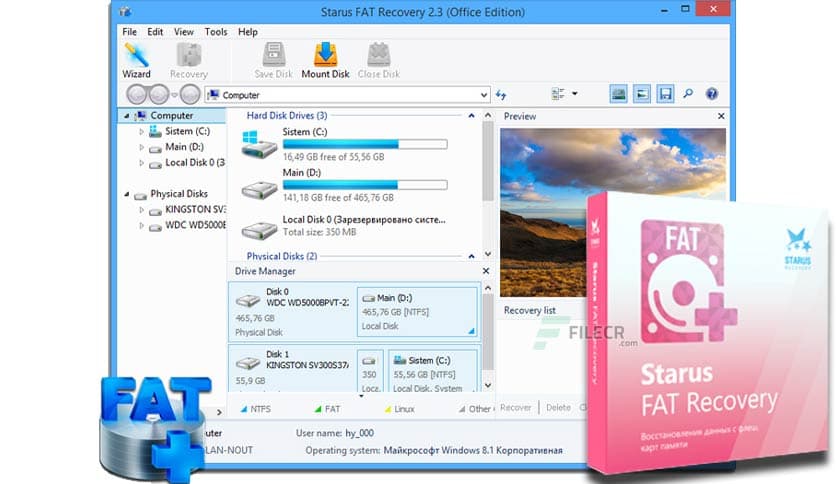Click the Drive Manager scroll-down arrow
Screen dimensions: 836x484
(488, 385)
